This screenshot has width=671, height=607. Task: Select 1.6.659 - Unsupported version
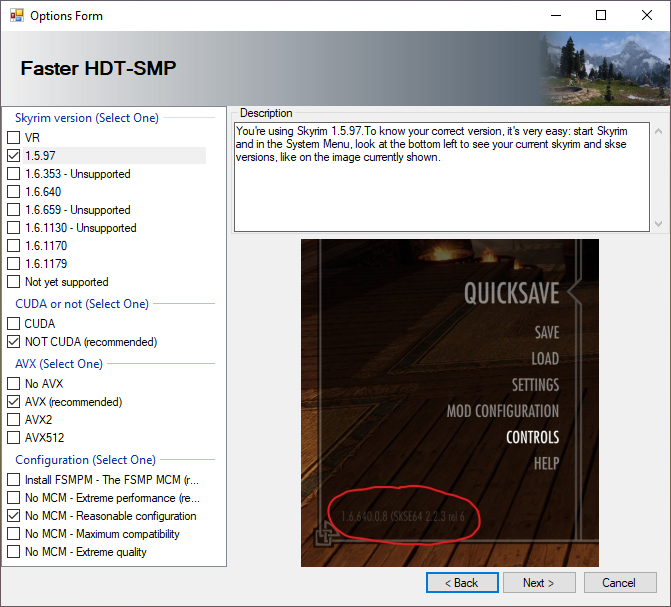pyautogui.click(x=14, y=210)
